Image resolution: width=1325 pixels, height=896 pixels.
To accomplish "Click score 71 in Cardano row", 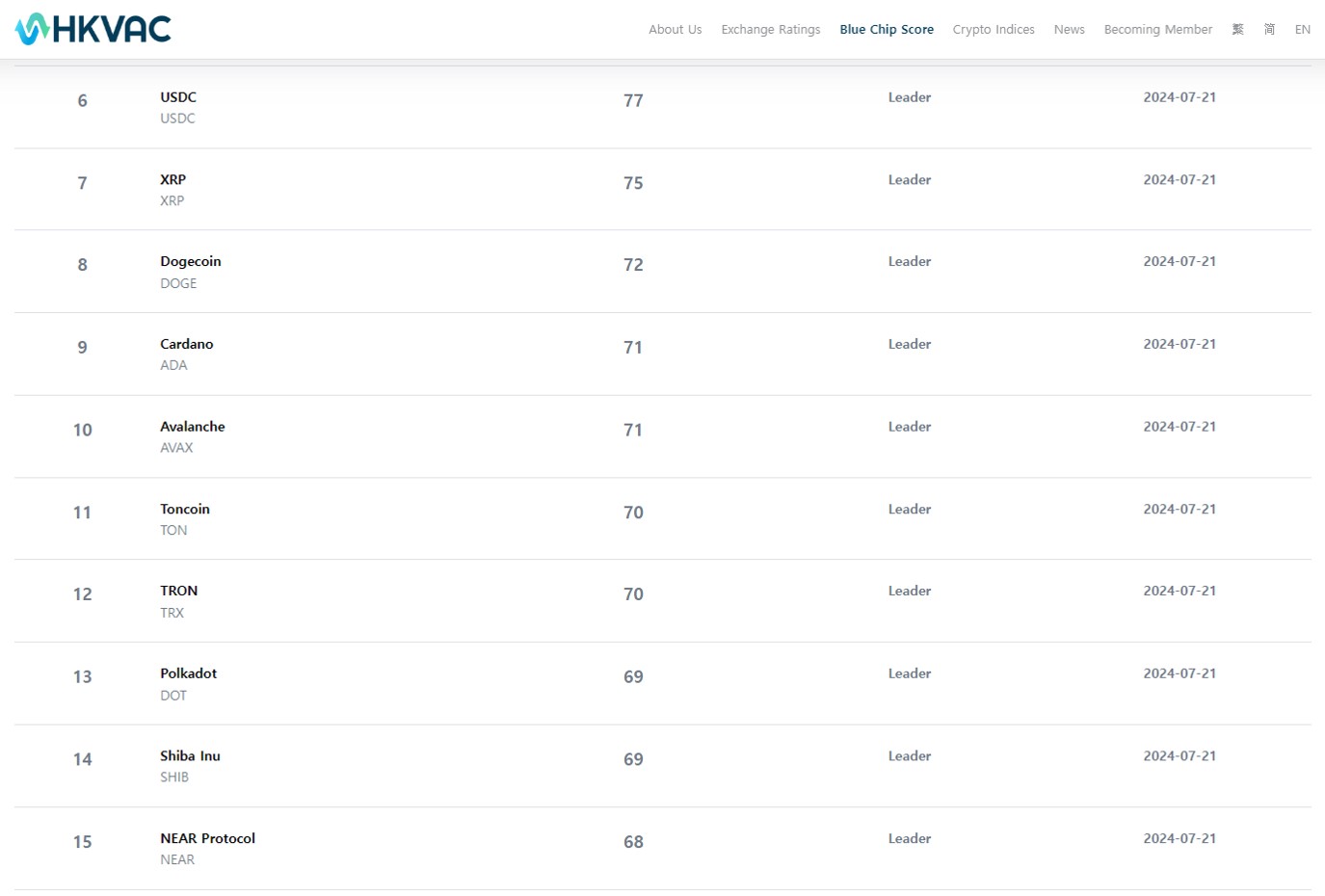I will pos(633,348).
